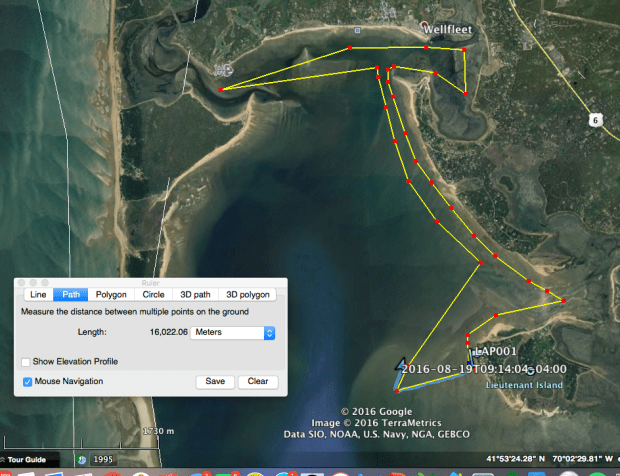The width and height of the screenshot is (620, 476).
Task: Switch to the Line tab
Action: coord(38,295)
